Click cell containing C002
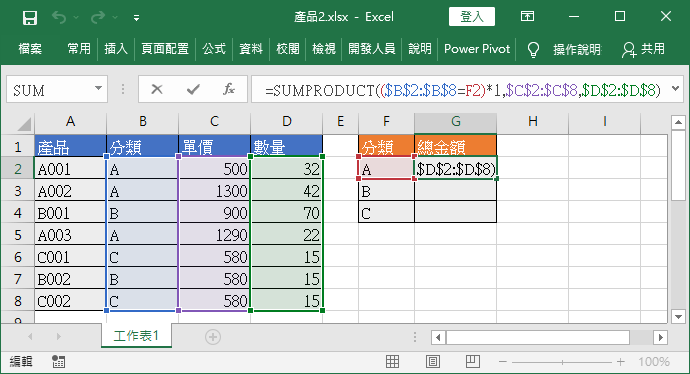This screenshot has height=374, width=690. pos(70,301)
